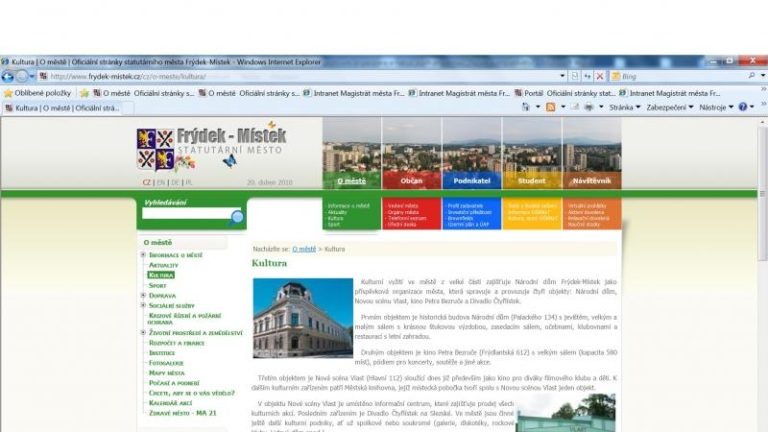Open 'Zdravé město - MA 21' item

pyautogui.click(x=182, y=413)
